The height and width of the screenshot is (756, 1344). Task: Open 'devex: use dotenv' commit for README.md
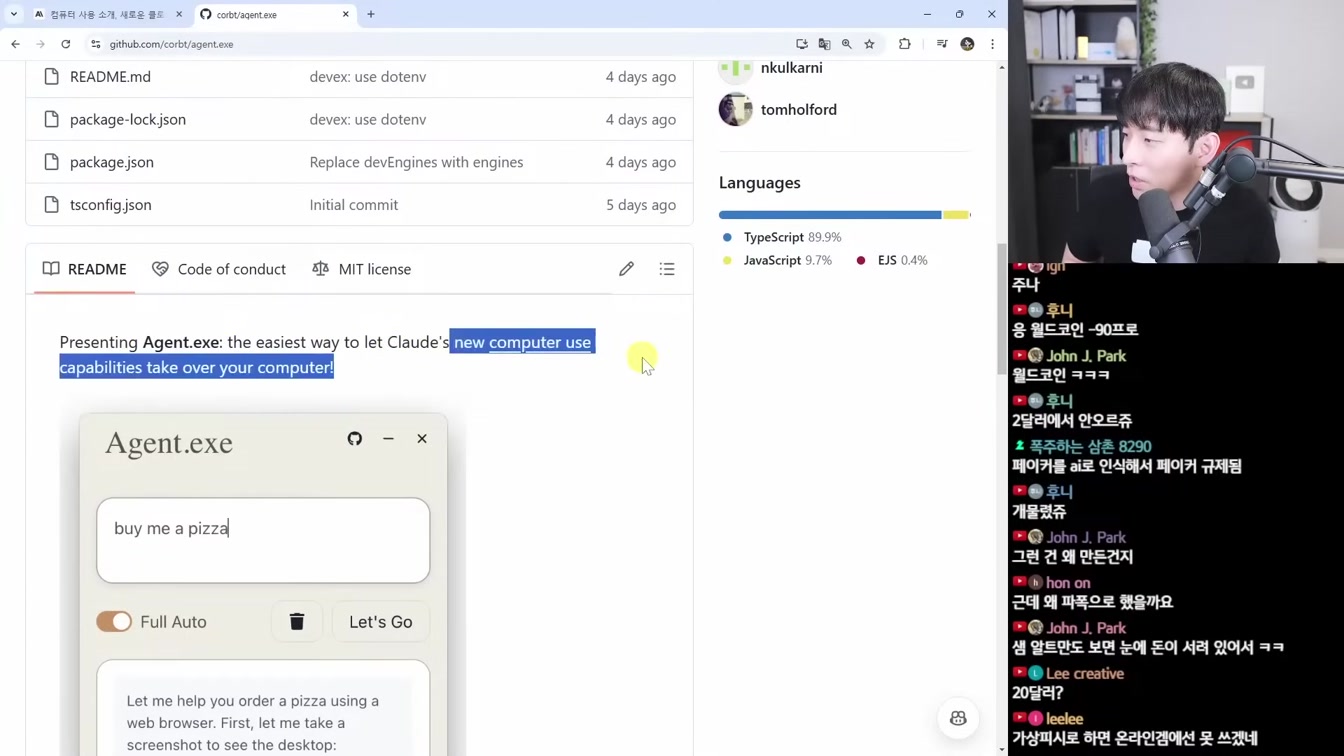tap(368, 76)
